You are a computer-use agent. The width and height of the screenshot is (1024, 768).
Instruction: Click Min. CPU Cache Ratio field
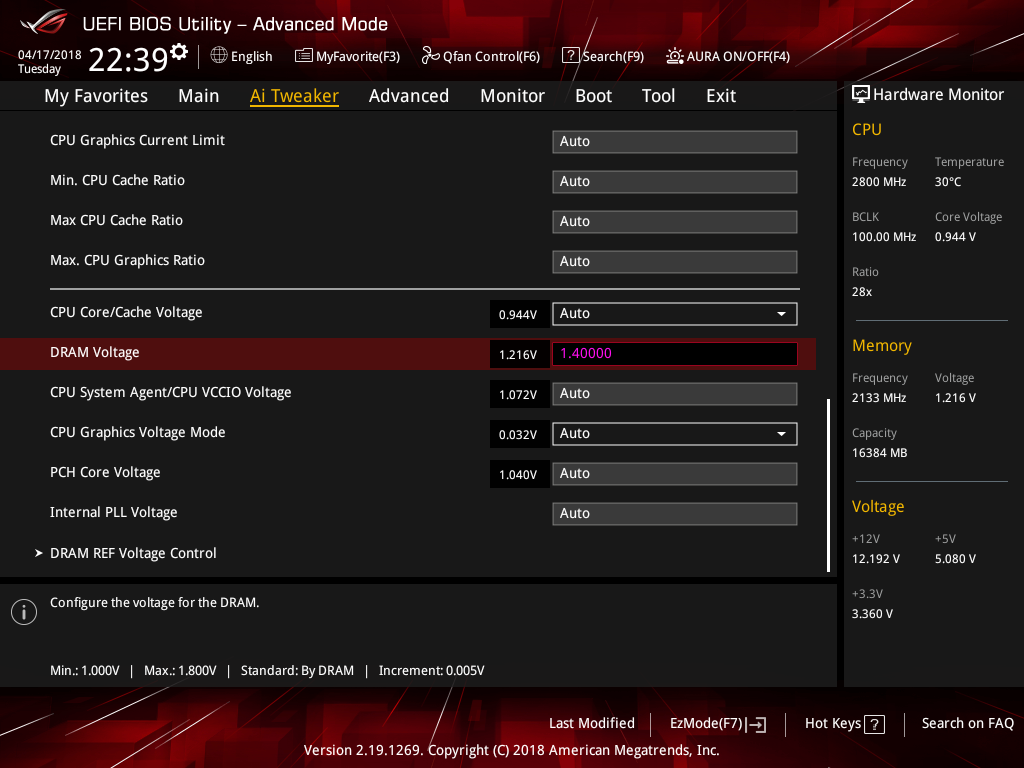(x=675, y=182)
